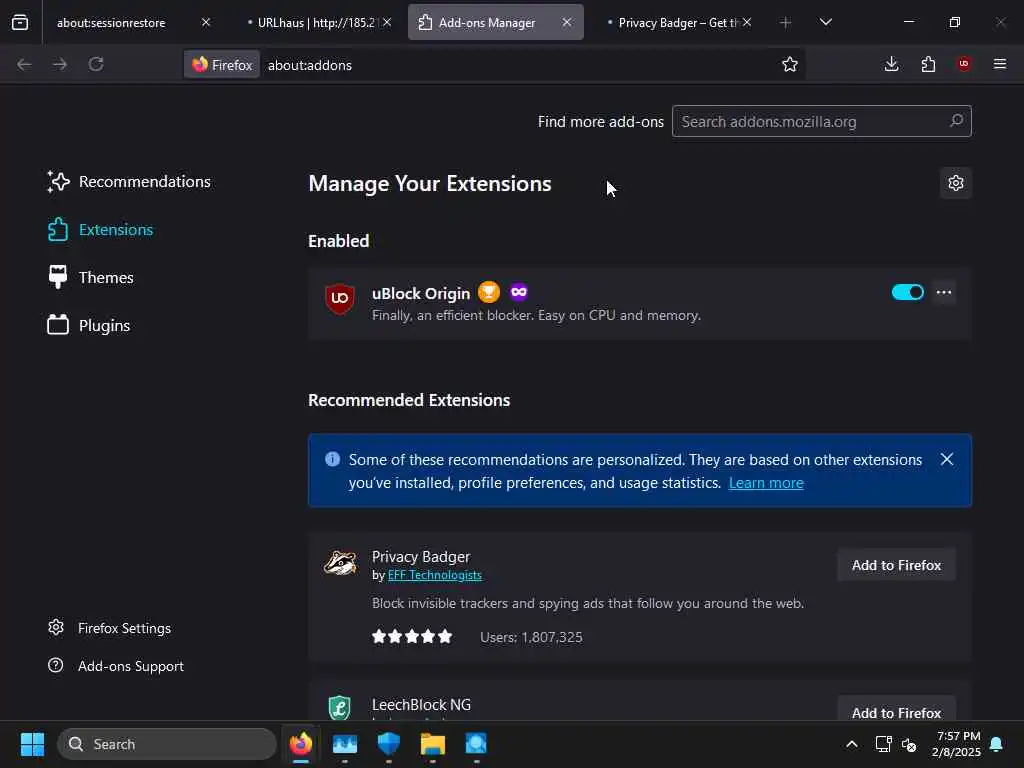
Task: Open Plugins in the sidebar
Action: pos(89,325)
